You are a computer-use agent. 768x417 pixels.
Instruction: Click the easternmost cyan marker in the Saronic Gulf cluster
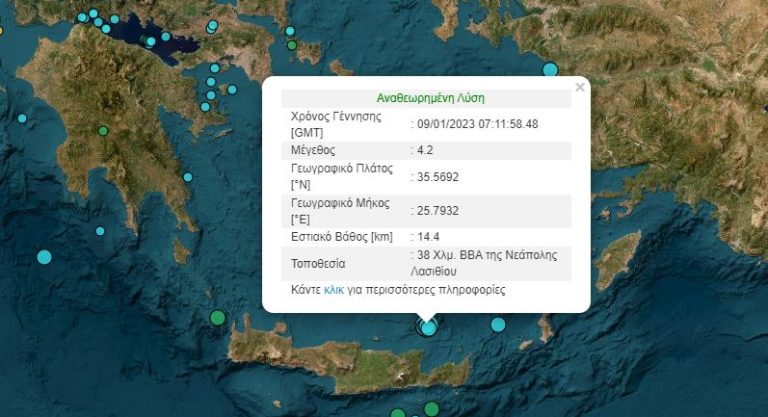point(232,89)
